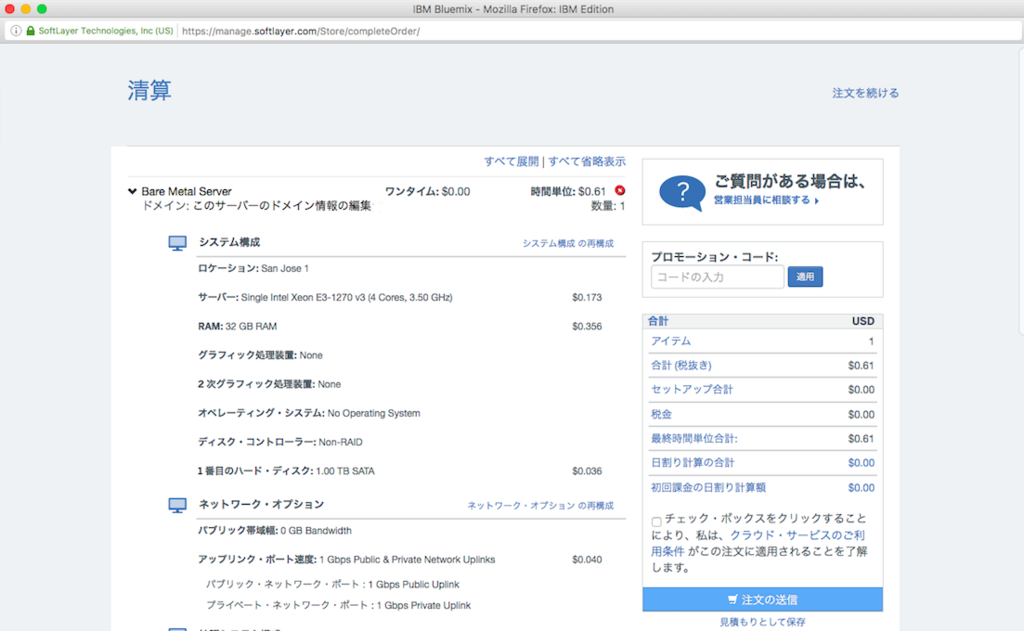Viewport: 1024px width, 631px height.
Task: Click server 'Single Intel Xeon E3-1270 v3' text
Action: point(346,297)
